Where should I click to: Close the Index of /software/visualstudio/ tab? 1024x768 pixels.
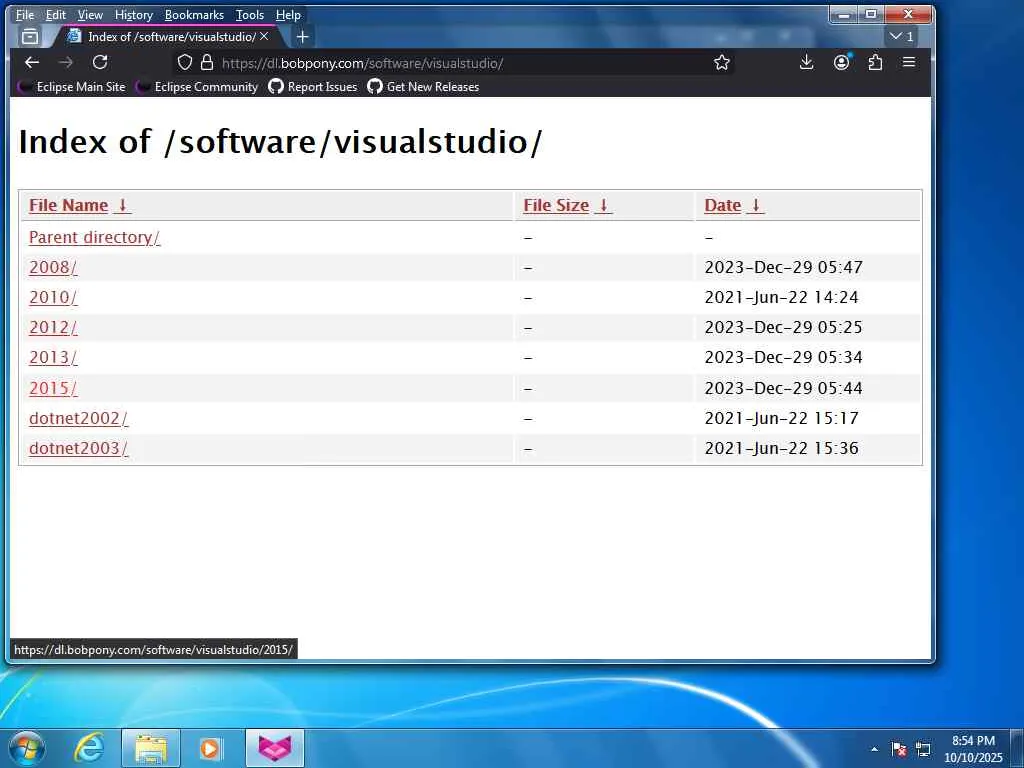tap(264, 37)
